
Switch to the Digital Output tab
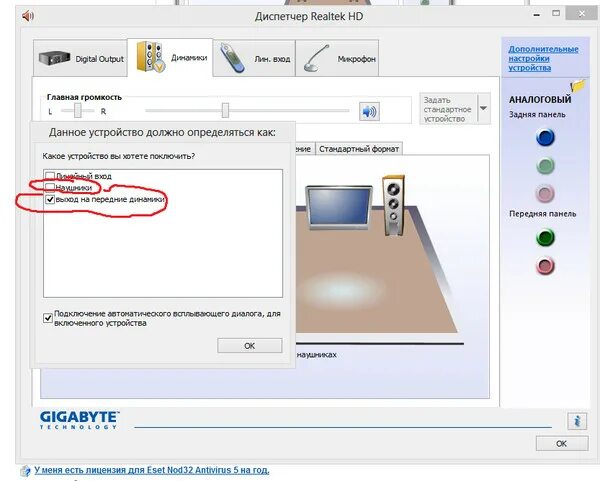tap(80, 59)
